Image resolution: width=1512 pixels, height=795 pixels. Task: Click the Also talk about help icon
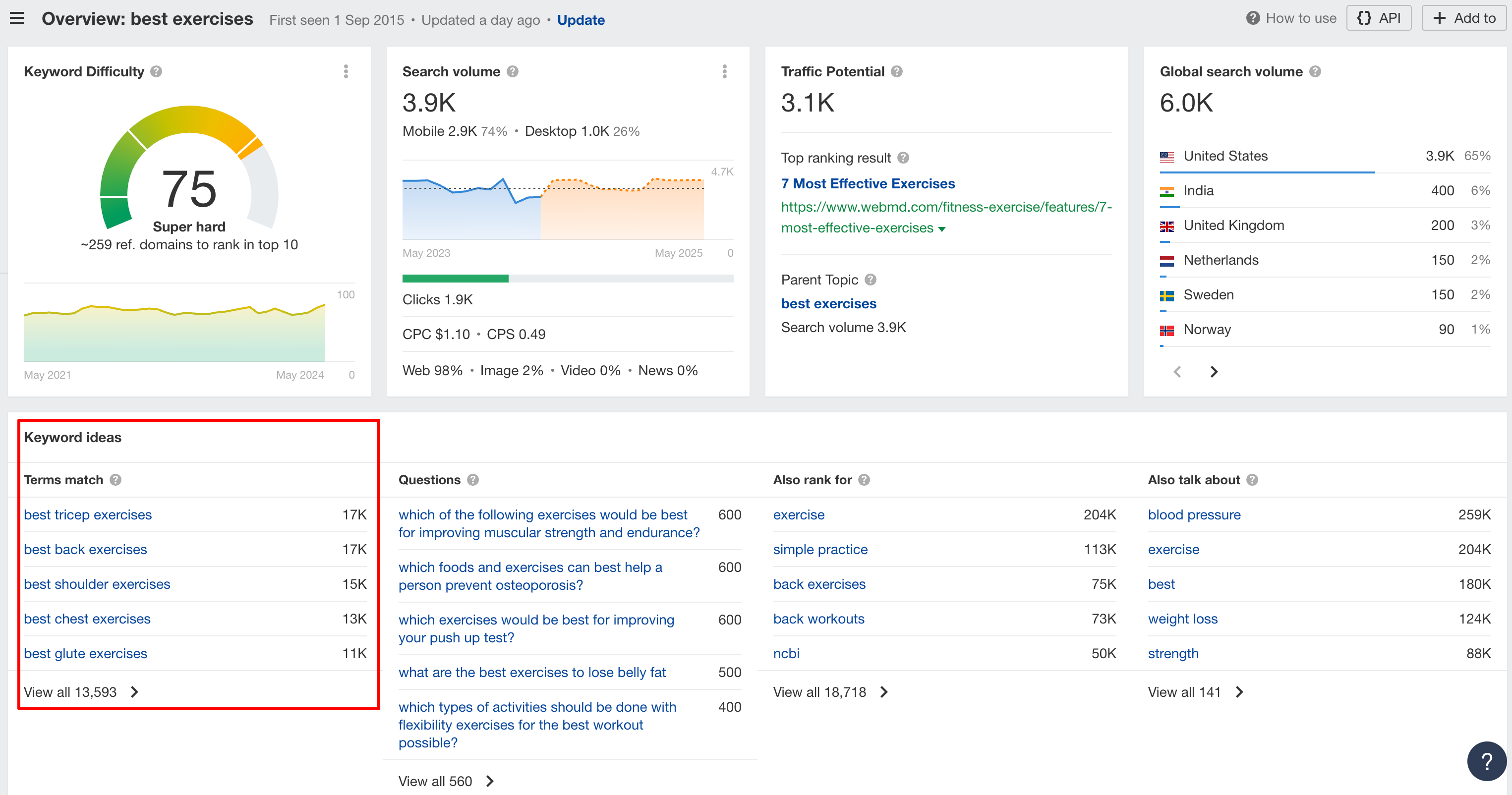(x=1252, y=480)
